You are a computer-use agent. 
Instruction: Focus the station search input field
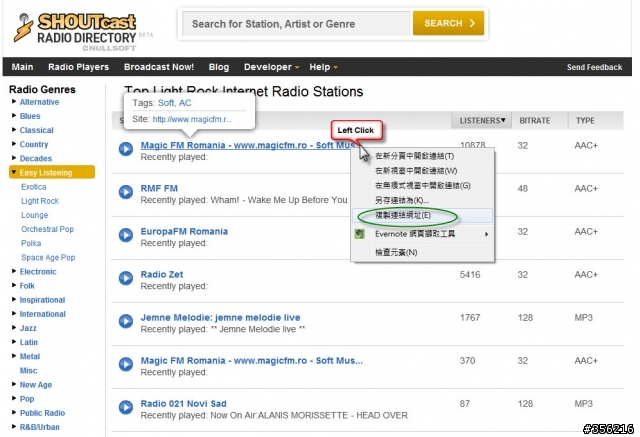(297, 24)
